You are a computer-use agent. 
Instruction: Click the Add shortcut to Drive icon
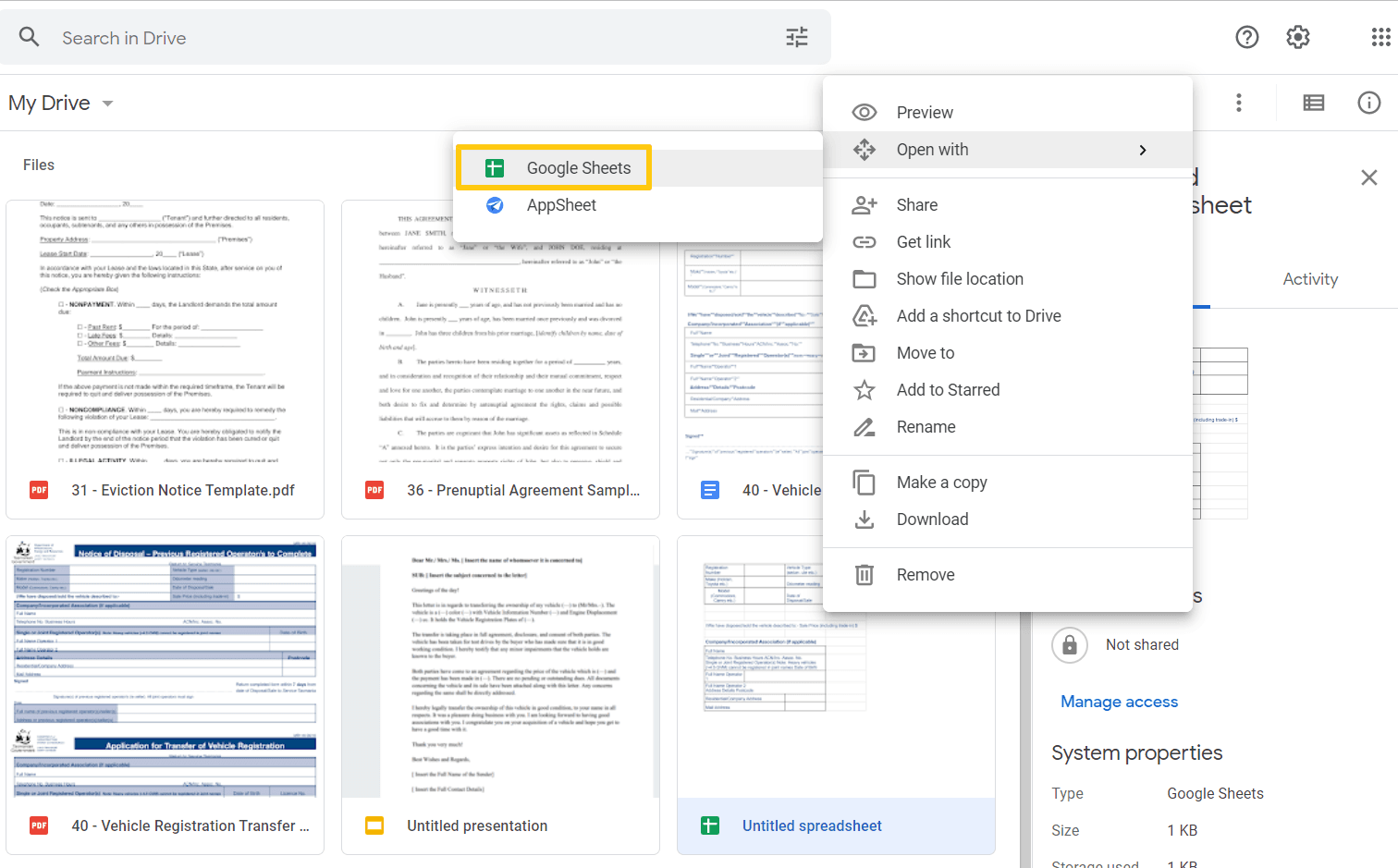point(865,316)
